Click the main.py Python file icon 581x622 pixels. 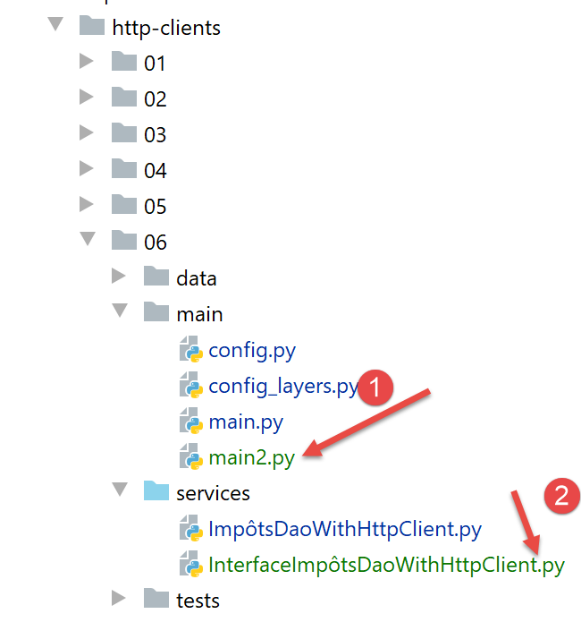[x=191, y=421]
